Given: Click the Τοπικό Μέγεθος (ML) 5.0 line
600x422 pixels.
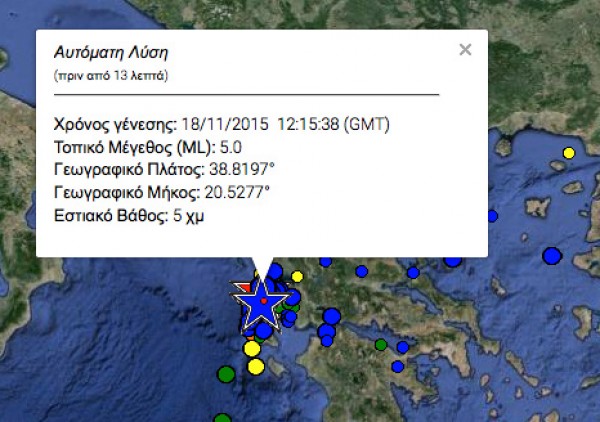Looking at the screenshot, I should tap(149, 147).
